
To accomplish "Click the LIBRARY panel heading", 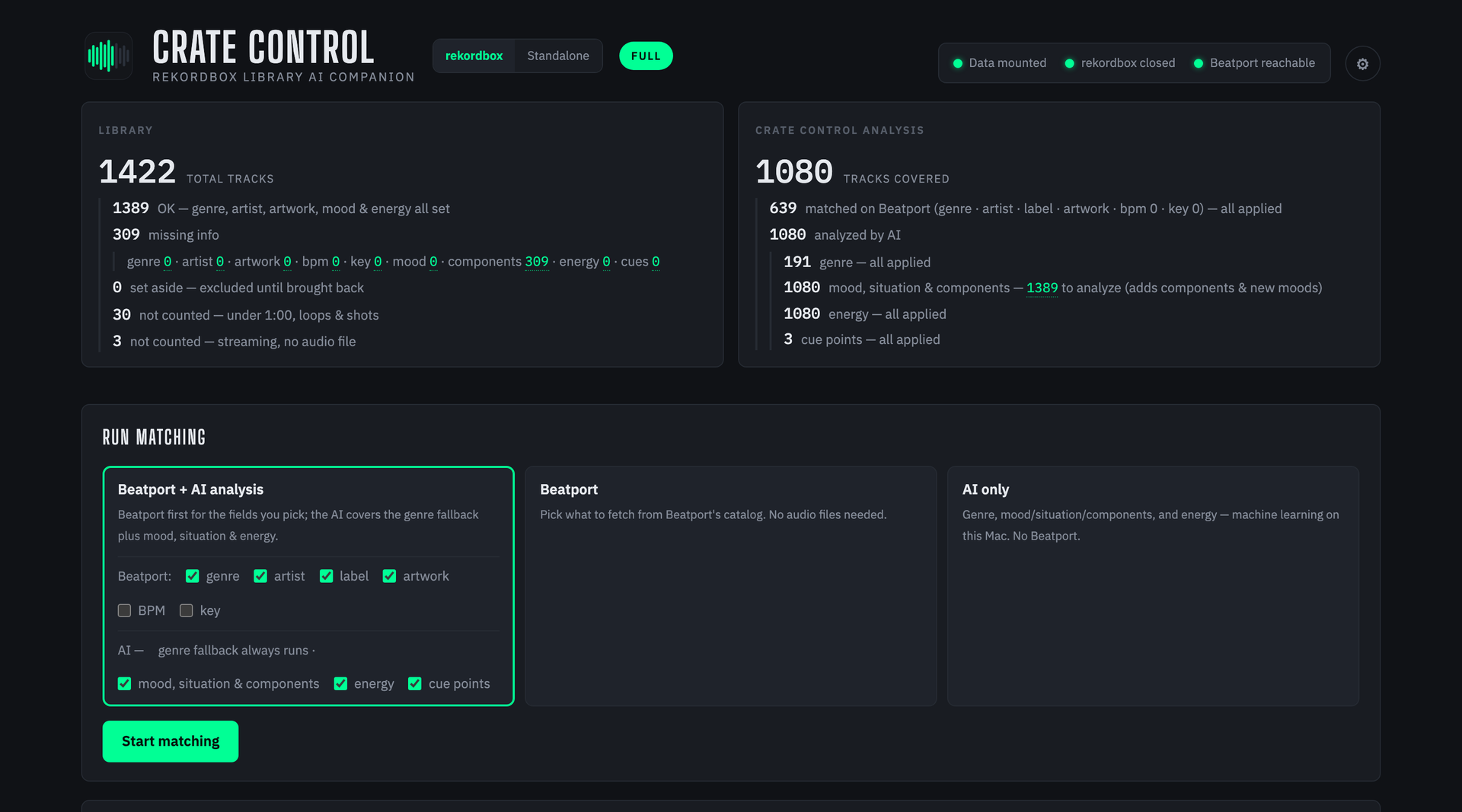I will [126, 130].
